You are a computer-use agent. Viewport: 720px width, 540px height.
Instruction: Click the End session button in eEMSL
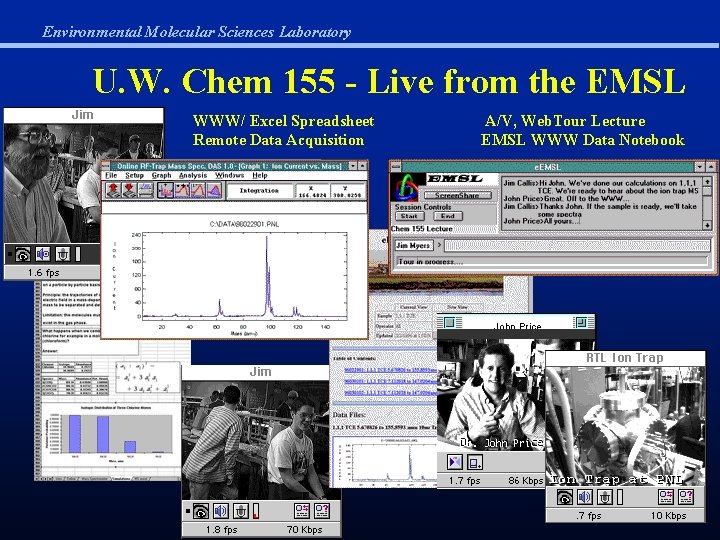point(447,216)
